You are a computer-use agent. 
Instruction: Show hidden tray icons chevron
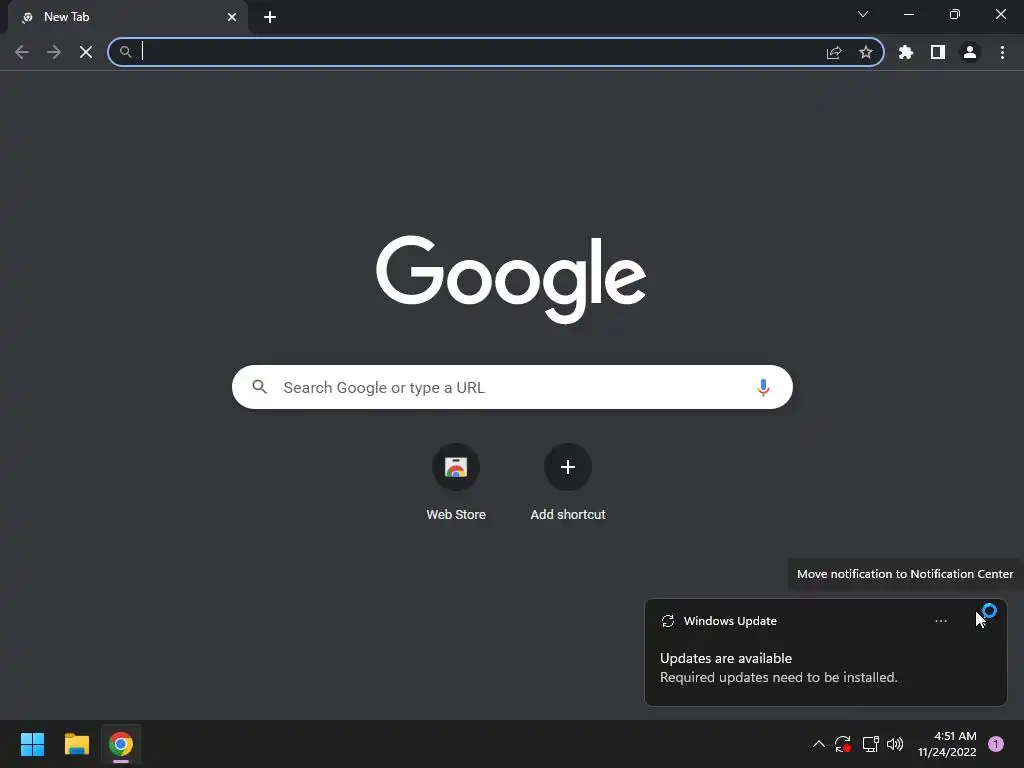click(818, 744)
